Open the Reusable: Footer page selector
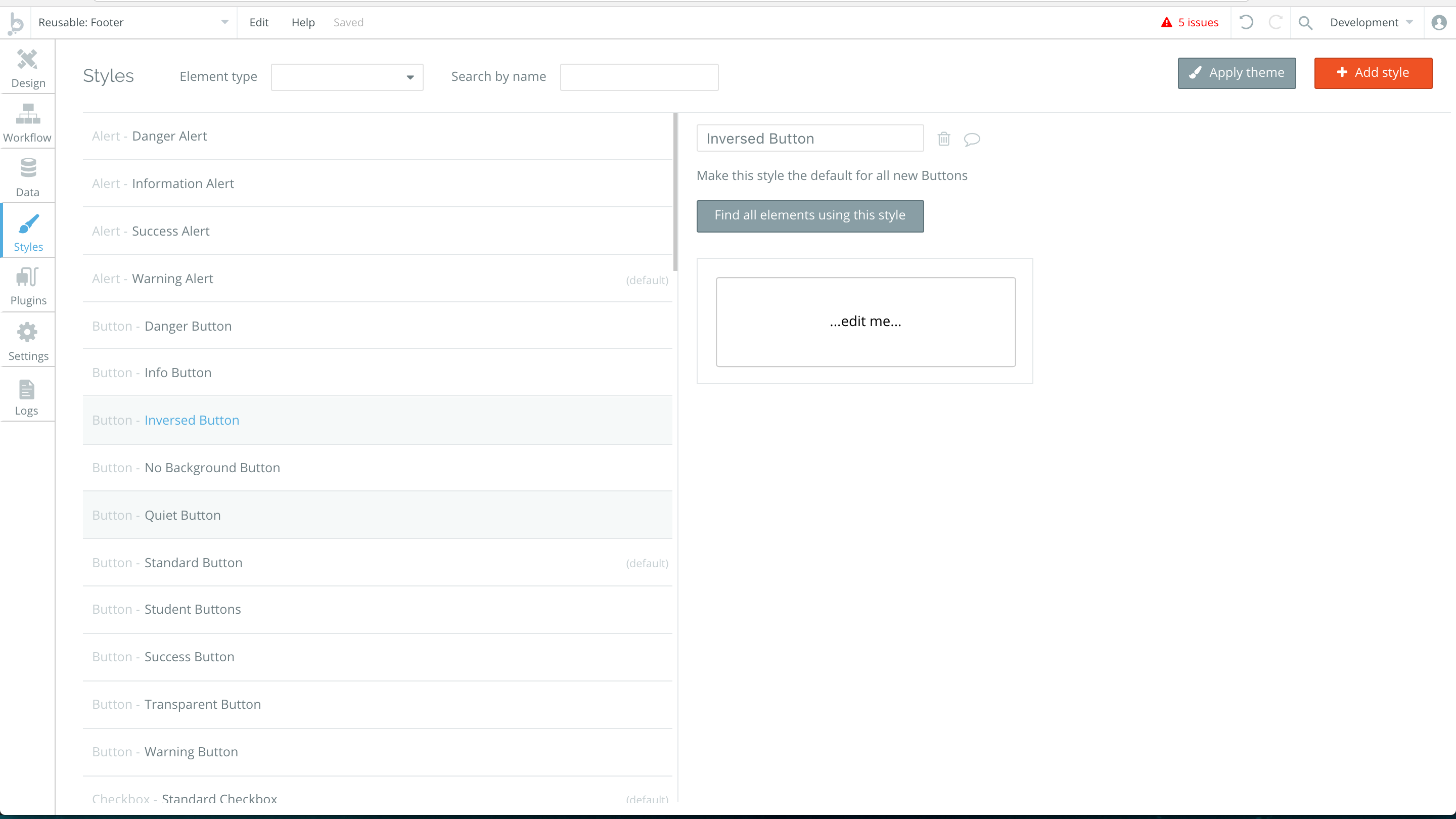The image size is (1456, 819). click(x=133, y=23)
